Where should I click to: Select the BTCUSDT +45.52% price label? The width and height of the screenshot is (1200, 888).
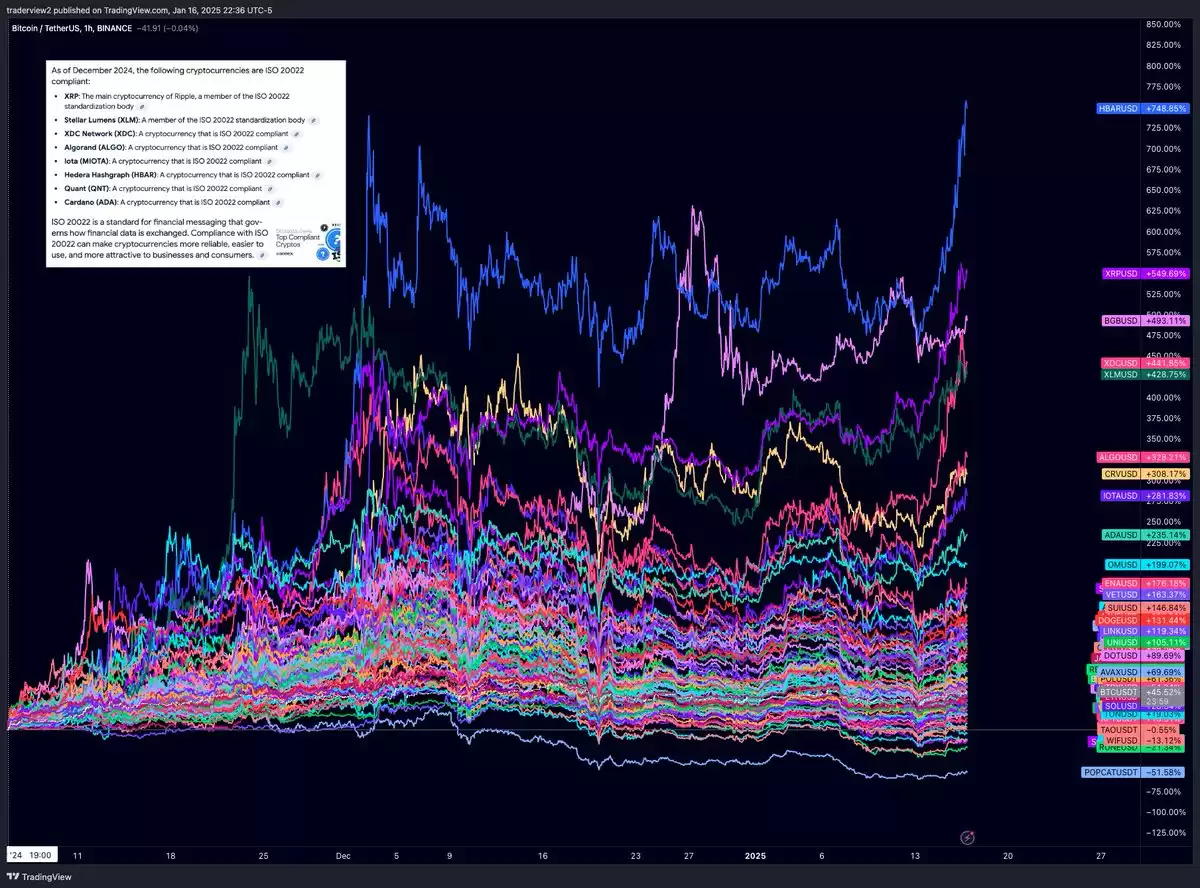pyautogui.click(x=1143, y=691)
